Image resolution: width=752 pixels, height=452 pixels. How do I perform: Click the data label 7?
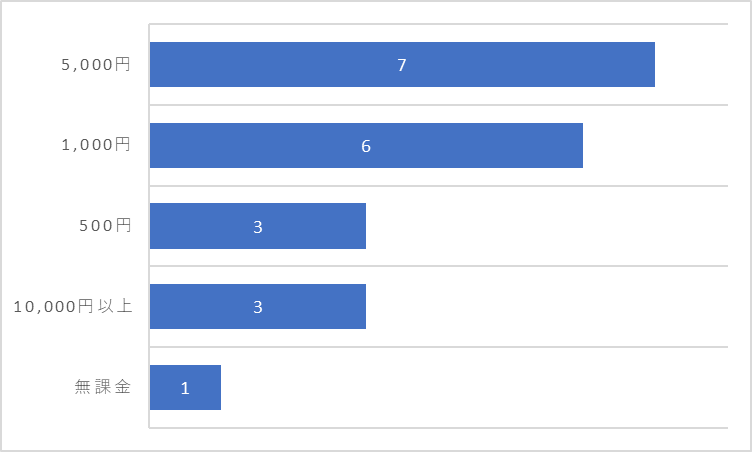[x=402, y=65]
